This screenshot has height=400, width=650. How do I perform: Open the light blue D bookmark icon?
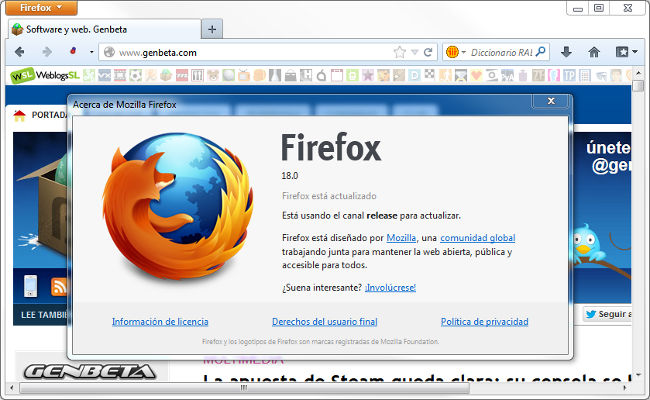tap(414, 75)
